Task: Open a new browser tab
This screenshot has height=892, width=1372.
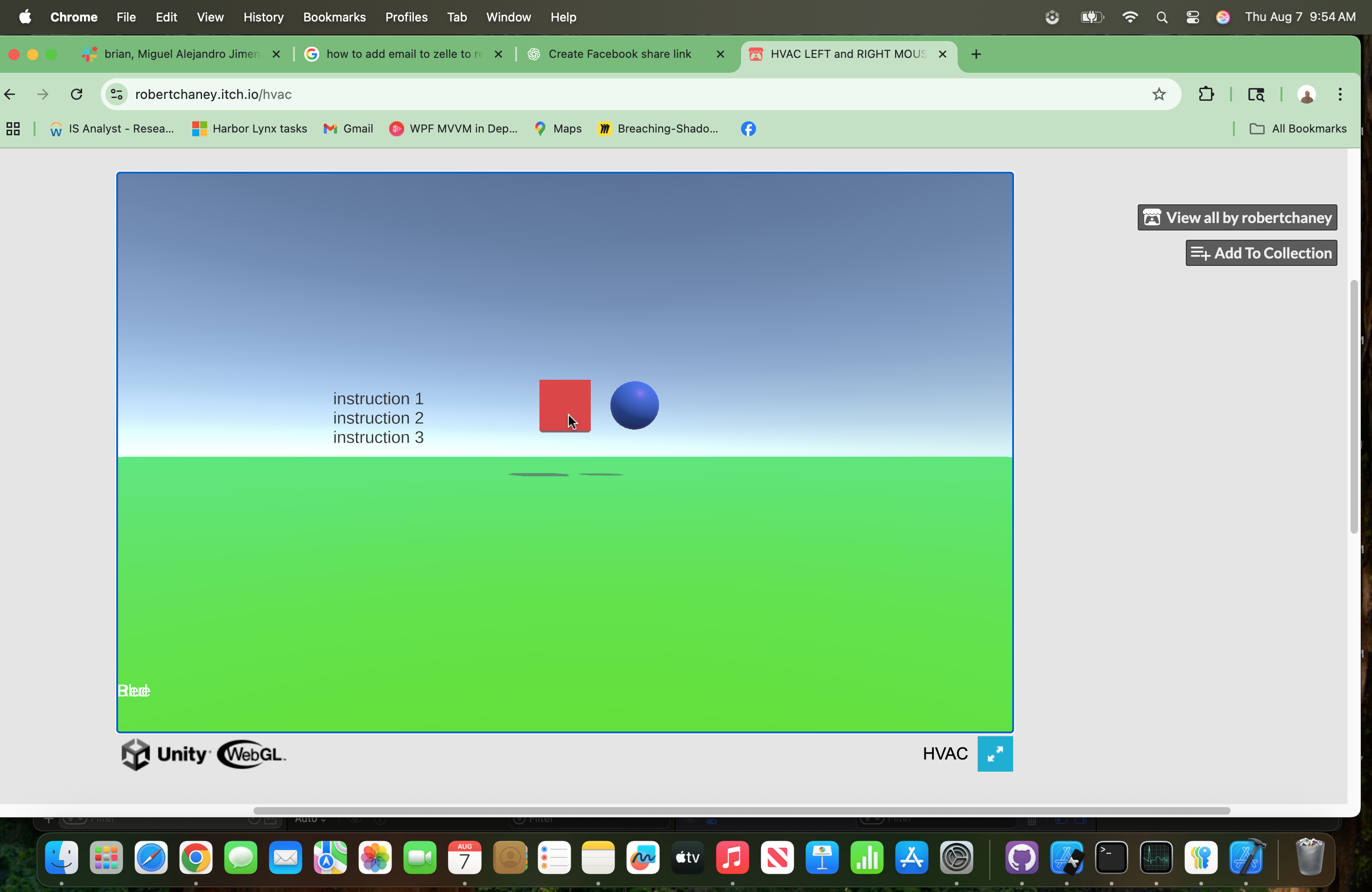Action: pos(976,54)
